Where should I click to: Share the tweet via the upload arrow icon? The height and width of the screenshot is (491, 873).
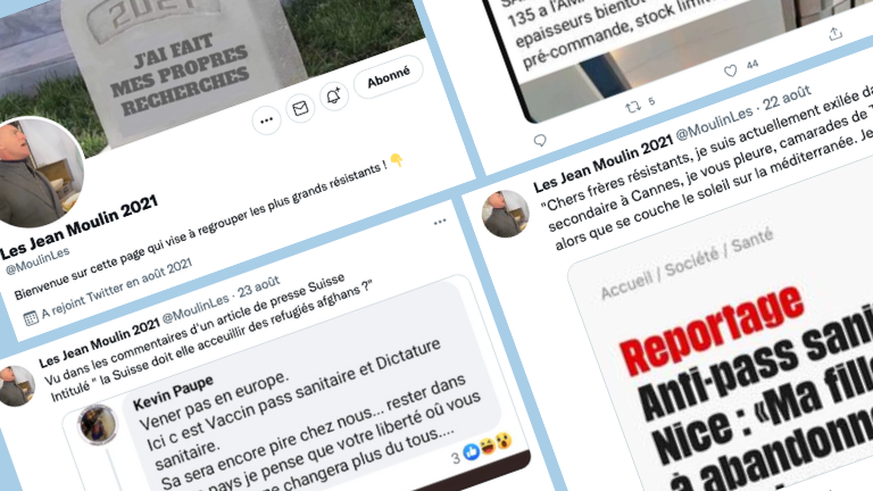(x=835, y=34)
